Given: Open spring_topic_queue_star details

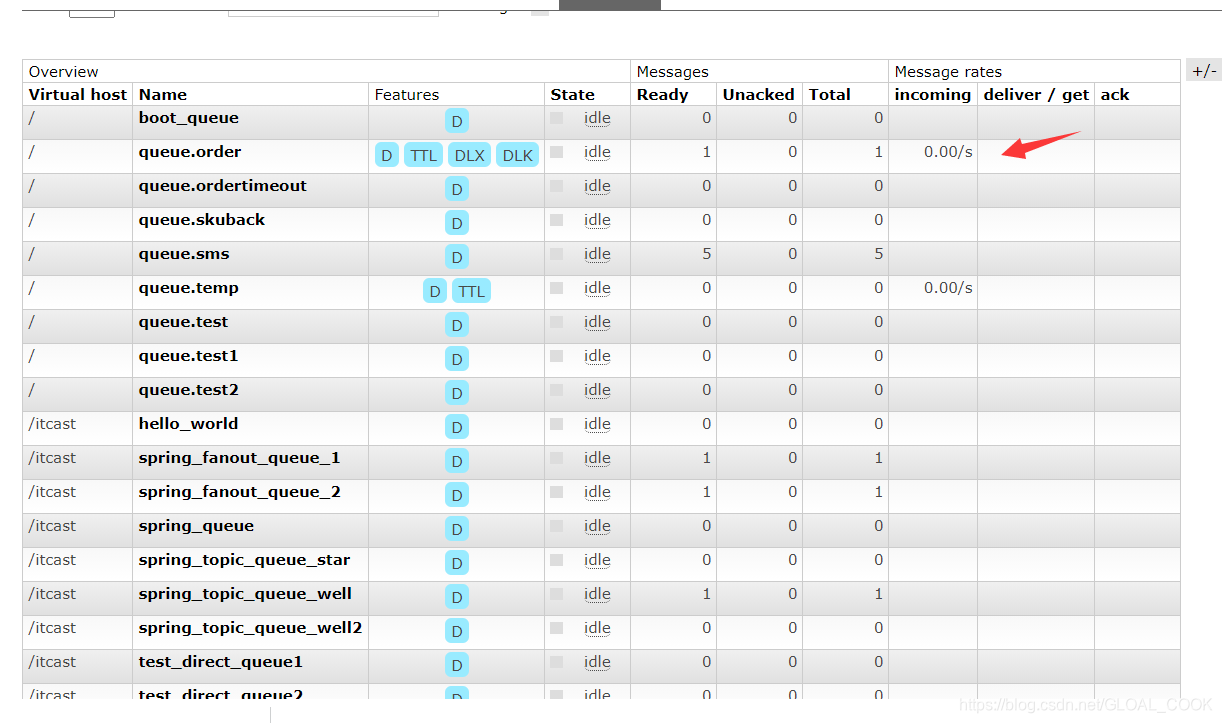Looking at the screenshot, I should coord(245,560).
